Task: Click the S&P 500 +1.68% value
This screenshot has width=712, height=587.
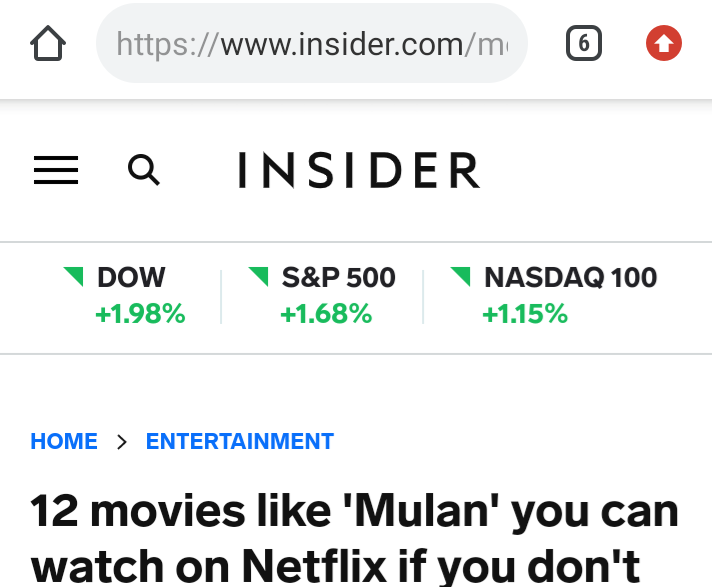Action: click(326, 314)
